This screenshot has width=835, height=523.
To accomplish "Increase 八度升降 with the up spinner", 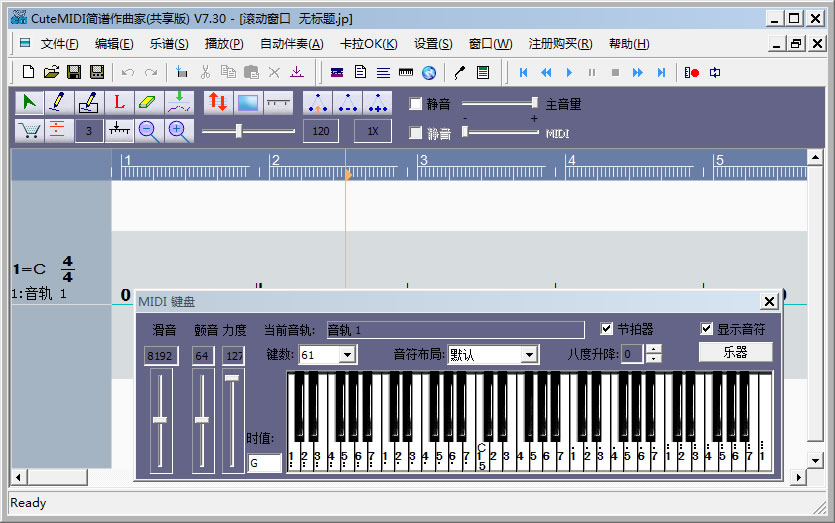I will pos(653,349).
